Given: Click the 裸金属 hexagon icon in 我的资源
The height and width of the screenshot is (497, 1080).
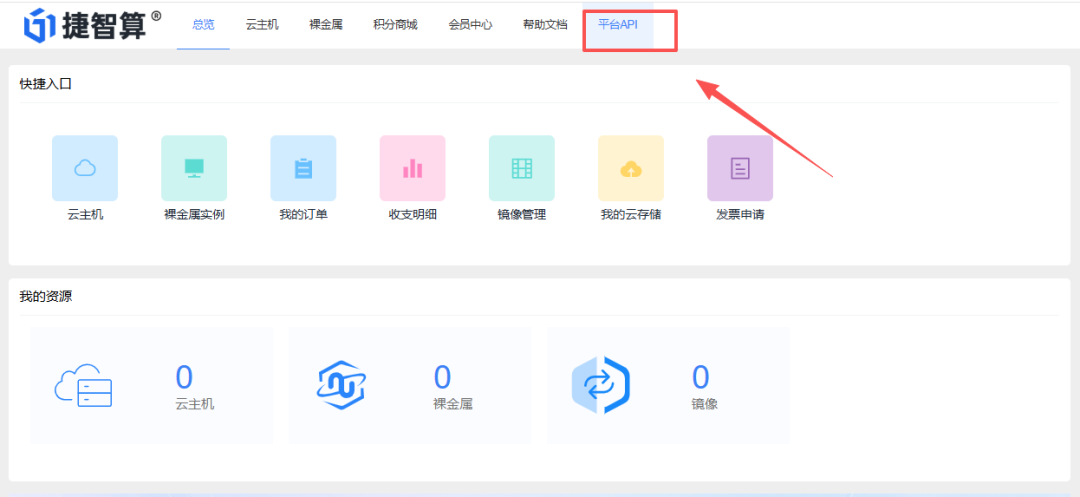Looking at the screenshot, I should [342, 386].
